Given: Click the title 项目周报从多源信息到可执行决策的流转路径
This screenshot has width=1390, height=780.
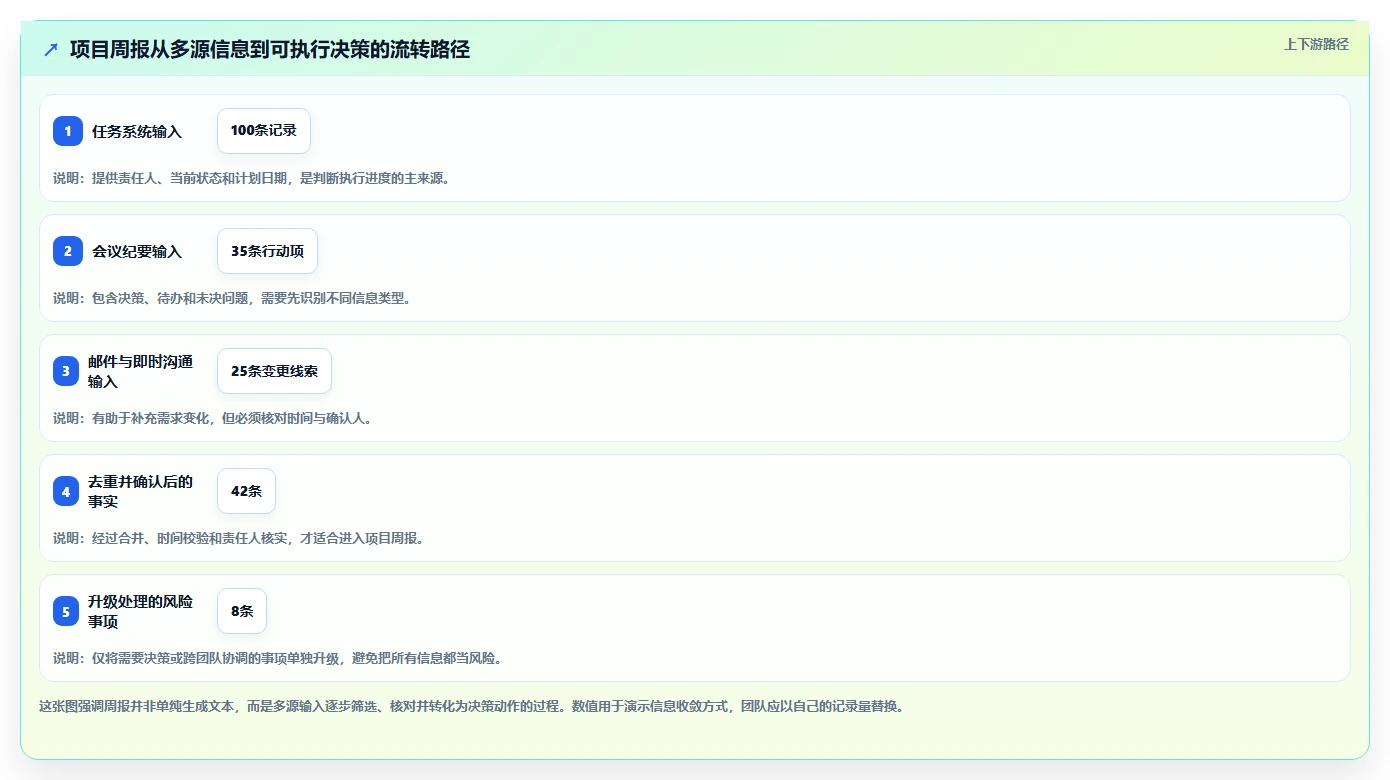Looking at the screenshot, I should [270, 49].
